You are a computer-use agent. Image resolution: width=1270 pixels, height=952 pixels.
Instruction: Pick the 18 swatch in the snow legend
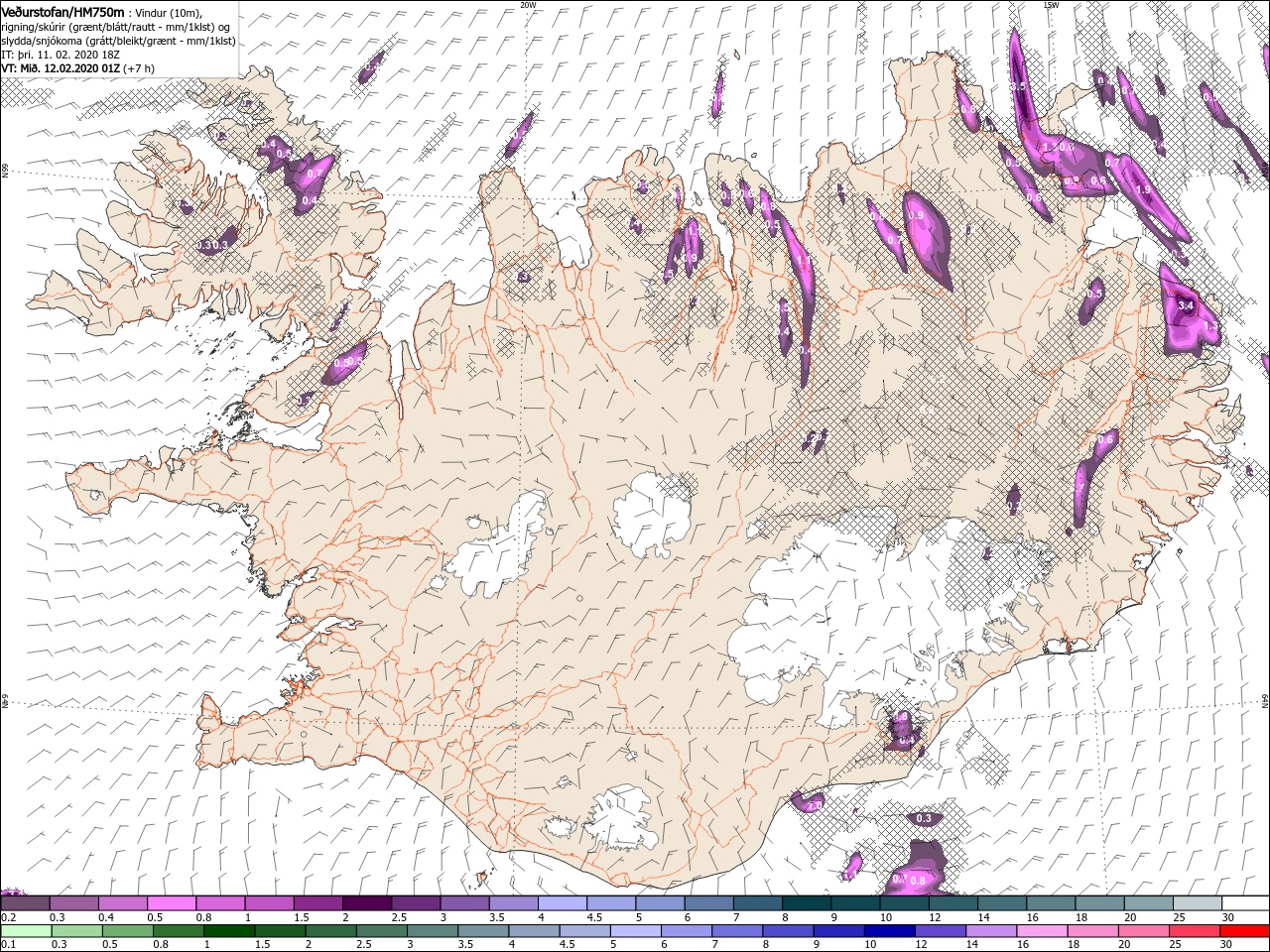[x=1098, y=902]
